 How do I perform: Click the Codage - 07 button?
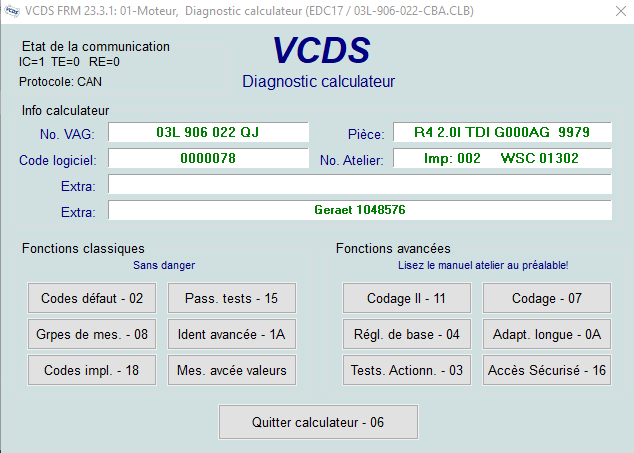coord(547,298)
